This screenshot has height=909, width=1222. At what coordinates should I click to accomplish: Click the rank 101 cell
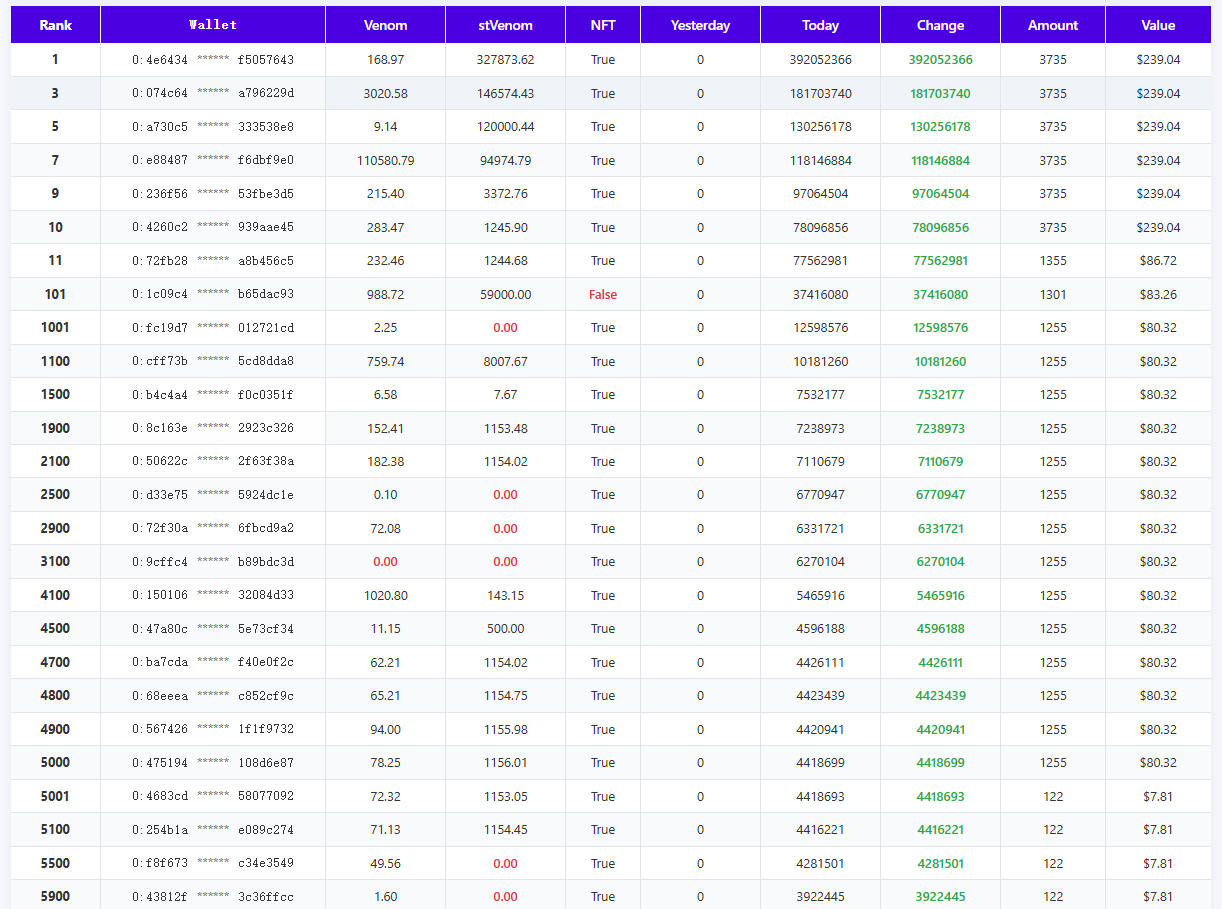click(x=55, y=295)
